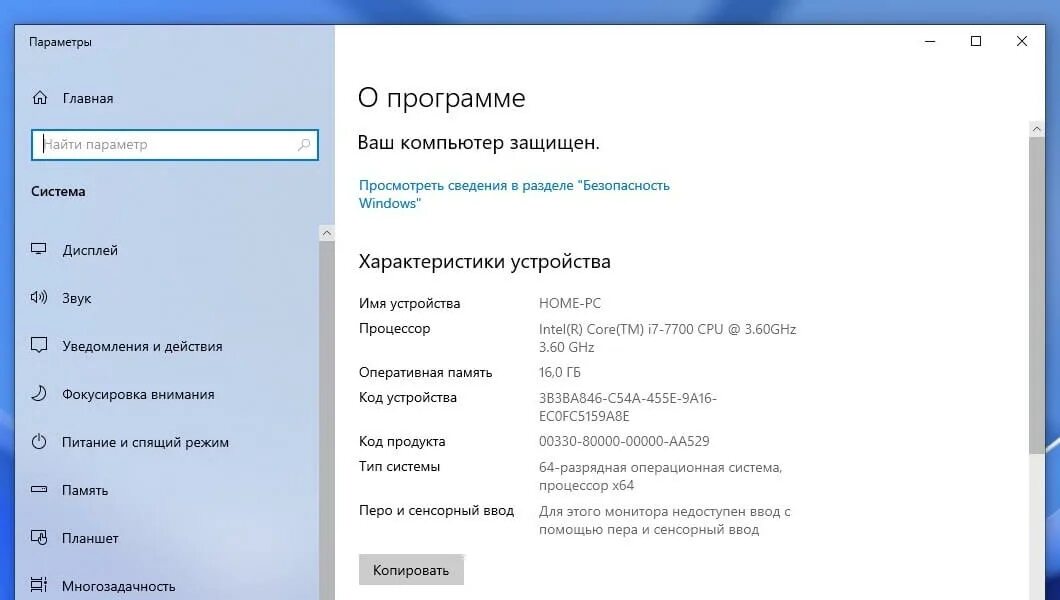Image resolution: width=1060 pixels, height=600 pixels.
Task: Maximize the Параметры window
Action: point(976,41)
